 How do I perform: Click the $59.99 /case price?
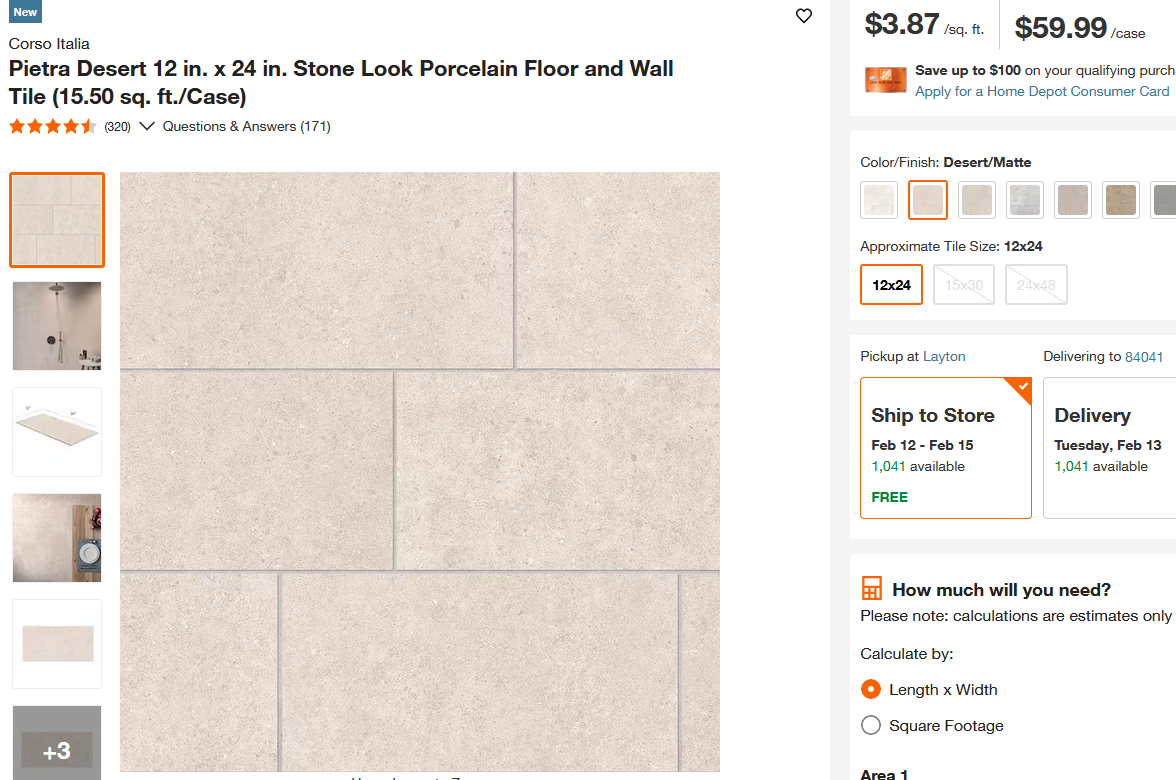coord(1079,28)
